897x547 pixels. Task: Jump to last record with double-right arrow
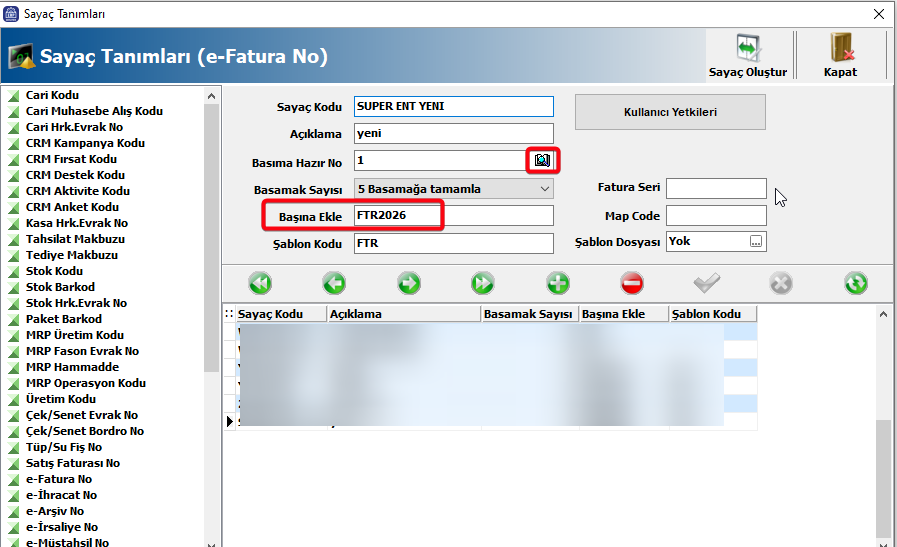pos(483,283)
